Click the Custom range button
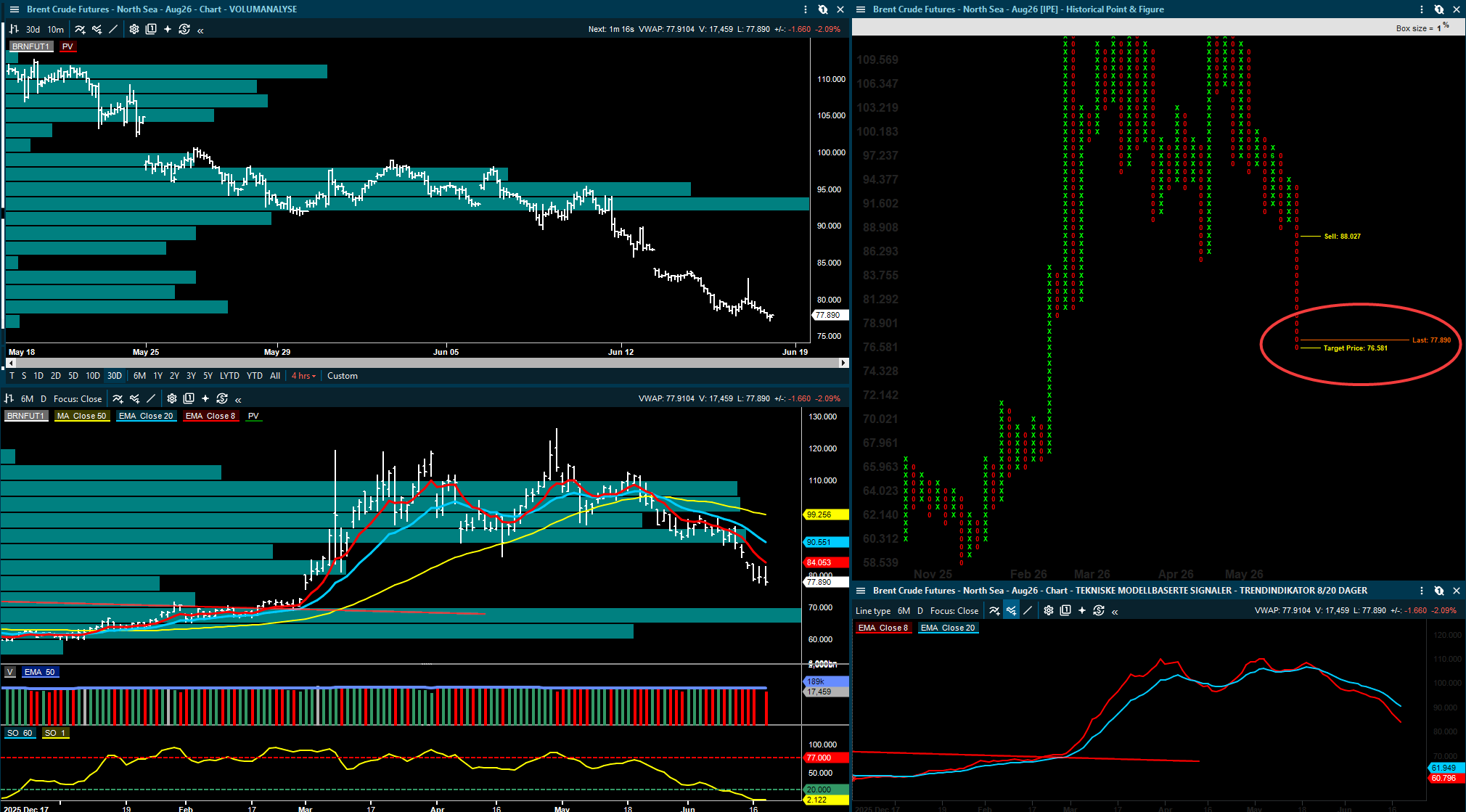Viewport: 1466px width, 812px height. point(343,376)
